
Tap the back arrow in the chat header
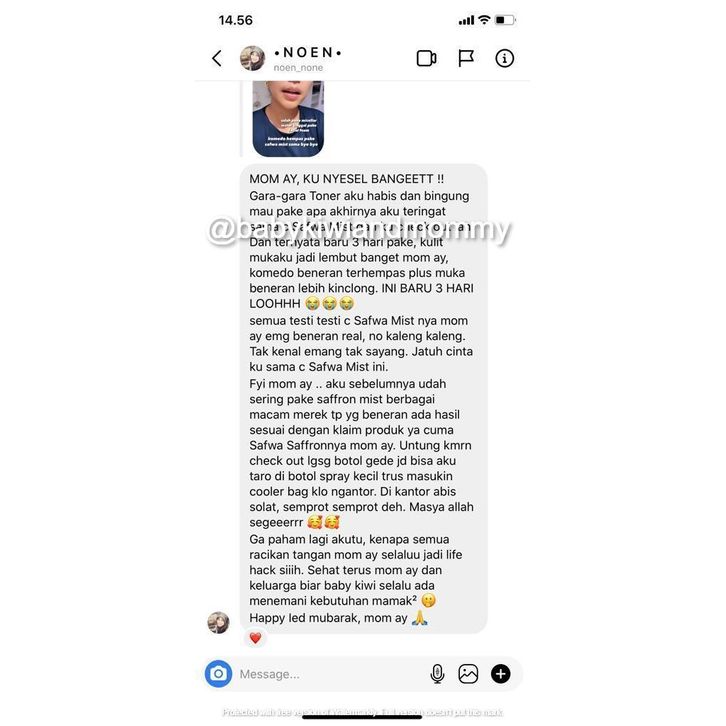(217, 58)
